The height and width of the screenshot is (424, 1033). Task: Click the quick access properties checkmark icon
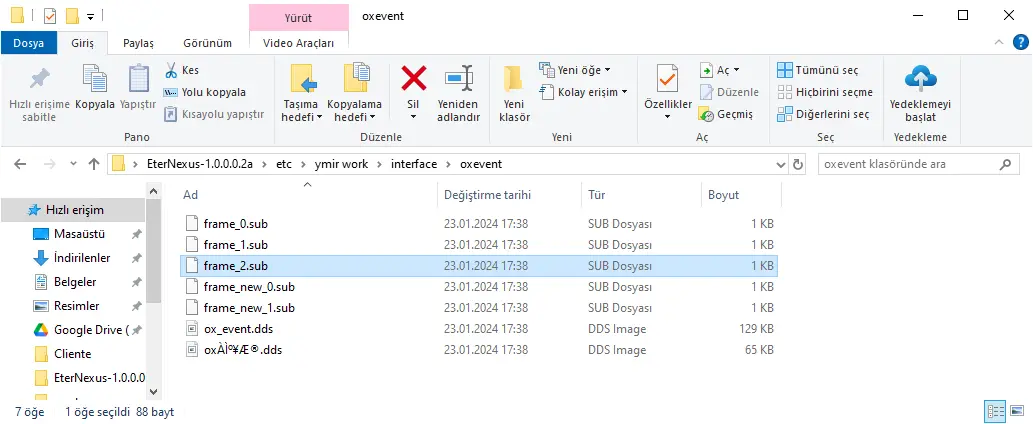(50, 14)
